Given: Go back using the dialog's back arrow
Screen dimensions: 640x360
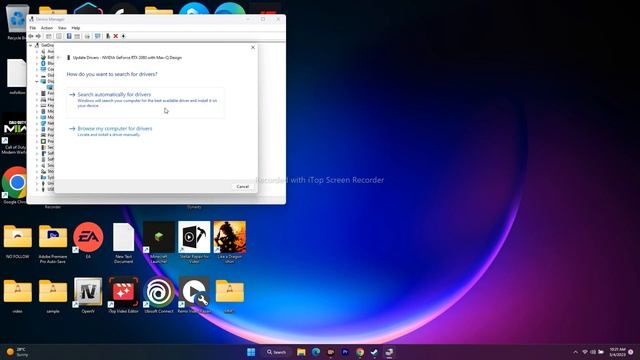Looking at the screenshot, I should coord(59,58).
